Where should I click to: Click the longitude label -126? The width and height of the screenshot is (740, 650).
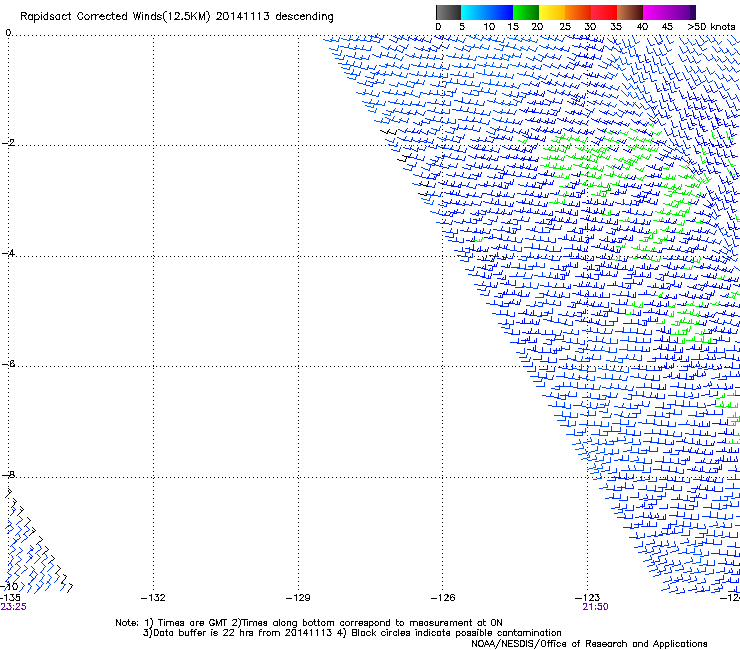click(443, 598)
